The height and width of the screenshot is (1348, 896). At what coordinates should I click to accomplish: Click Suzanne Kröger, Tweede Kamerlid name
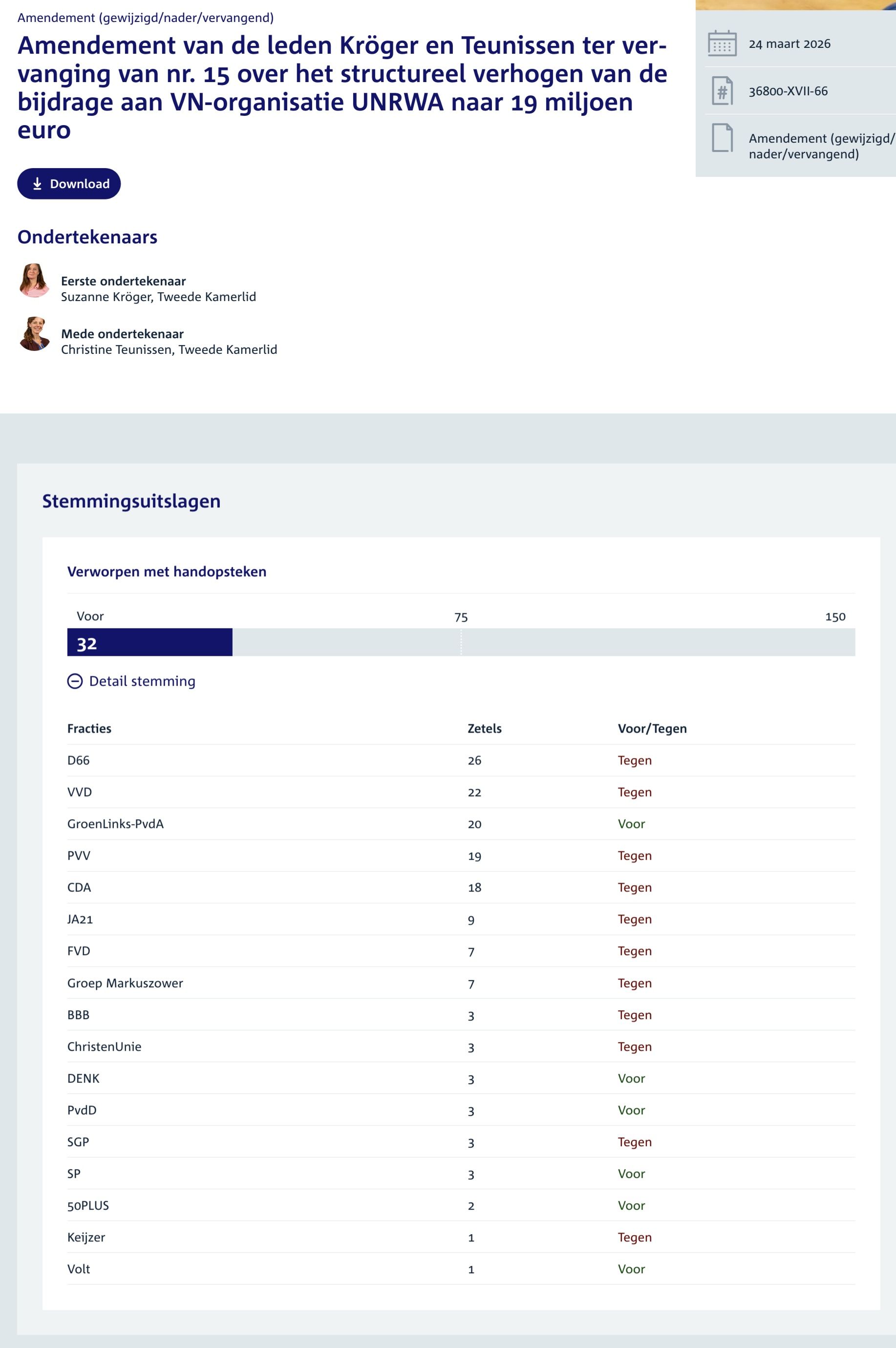pyautogui.click(x=158, y=297)
